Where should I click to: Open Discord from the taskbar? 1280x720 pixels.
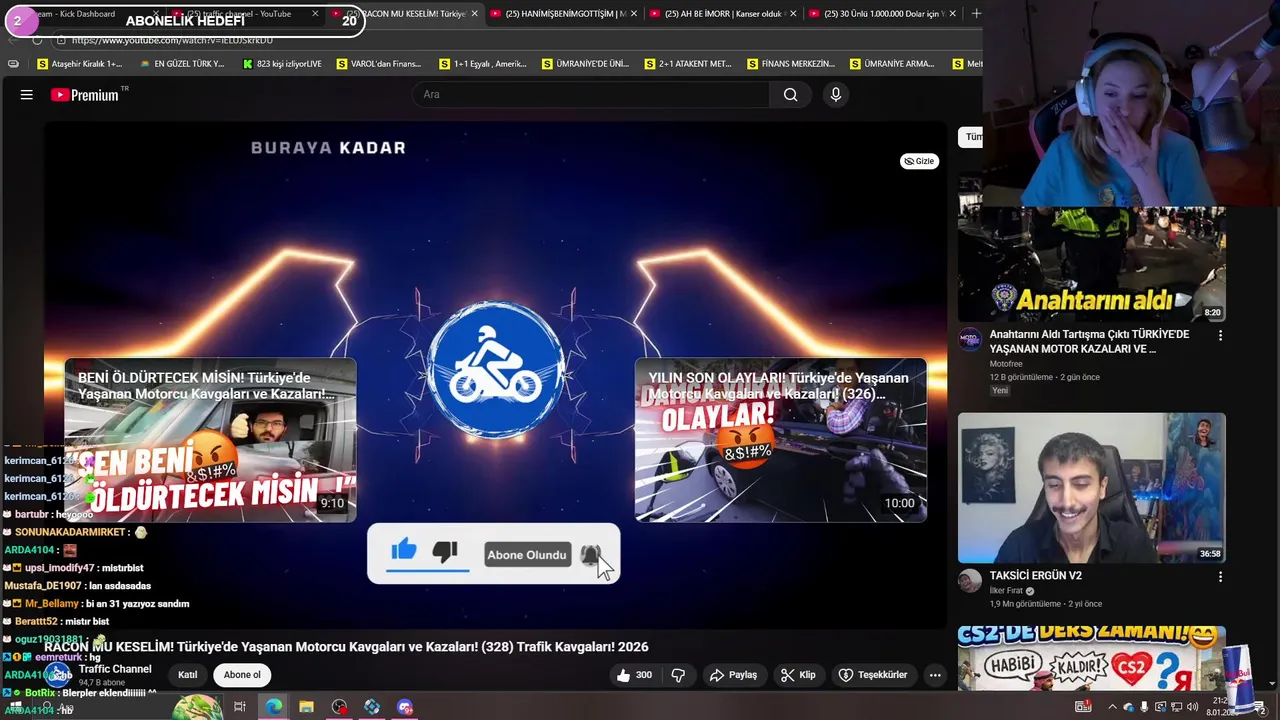tap(404, 707)
